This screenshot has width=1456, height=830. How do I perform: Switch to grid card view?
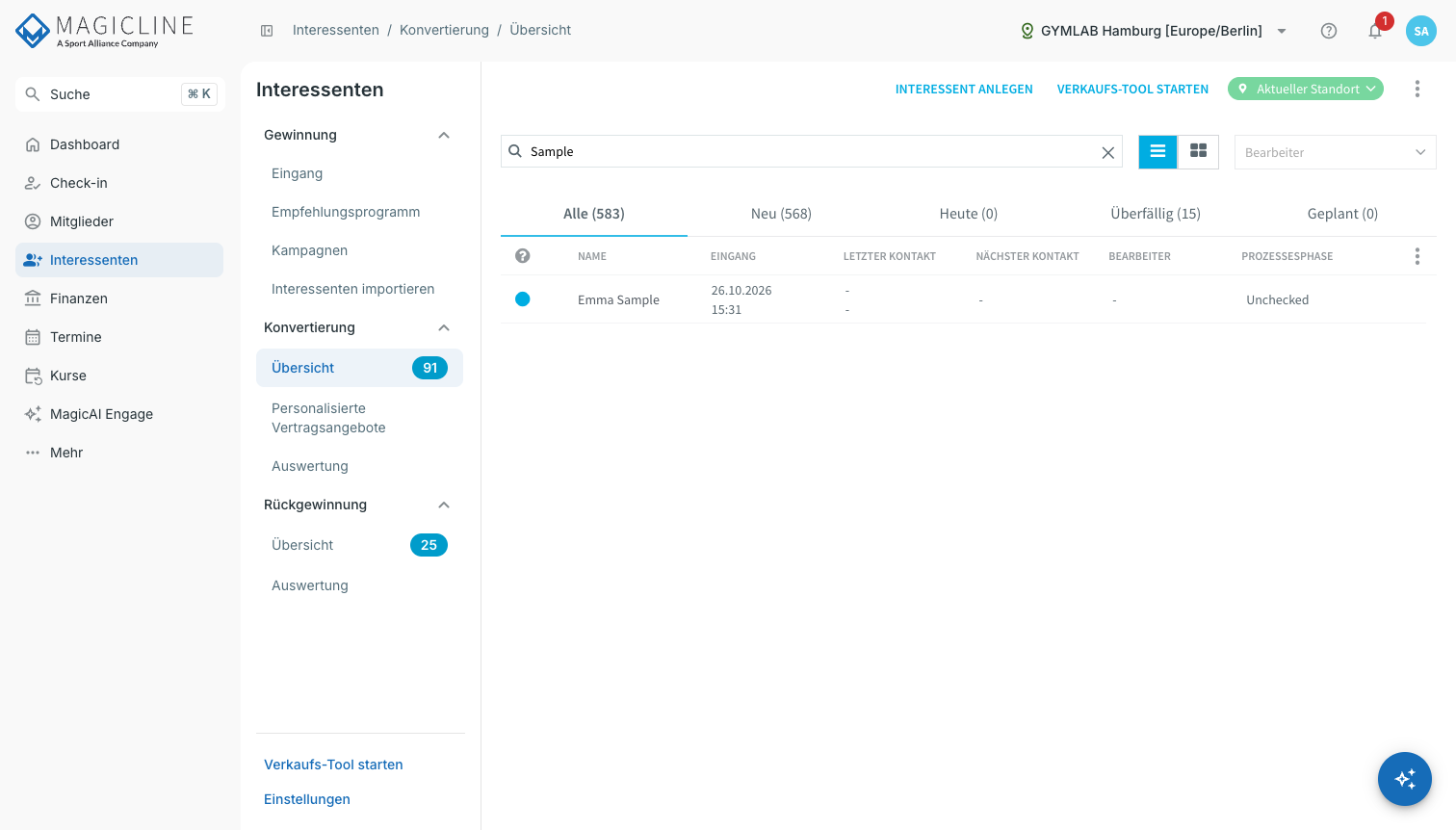coord(1199,152)
